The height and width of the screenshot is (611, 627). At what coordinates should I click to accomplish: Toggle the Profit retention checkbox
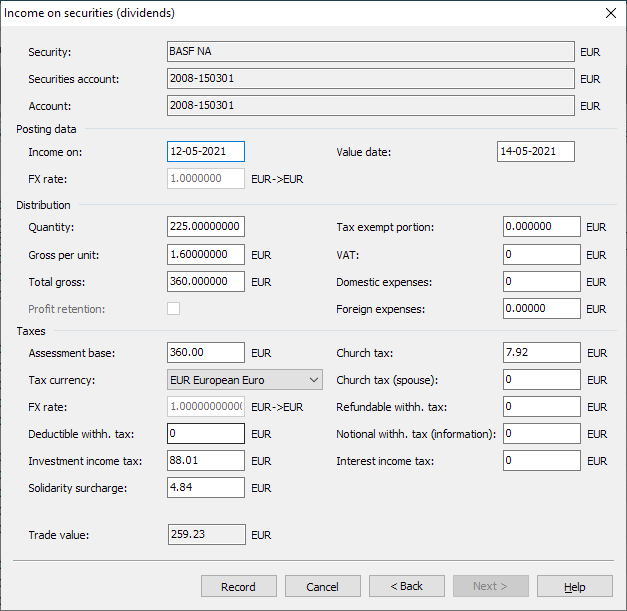(x=174, y=309)
